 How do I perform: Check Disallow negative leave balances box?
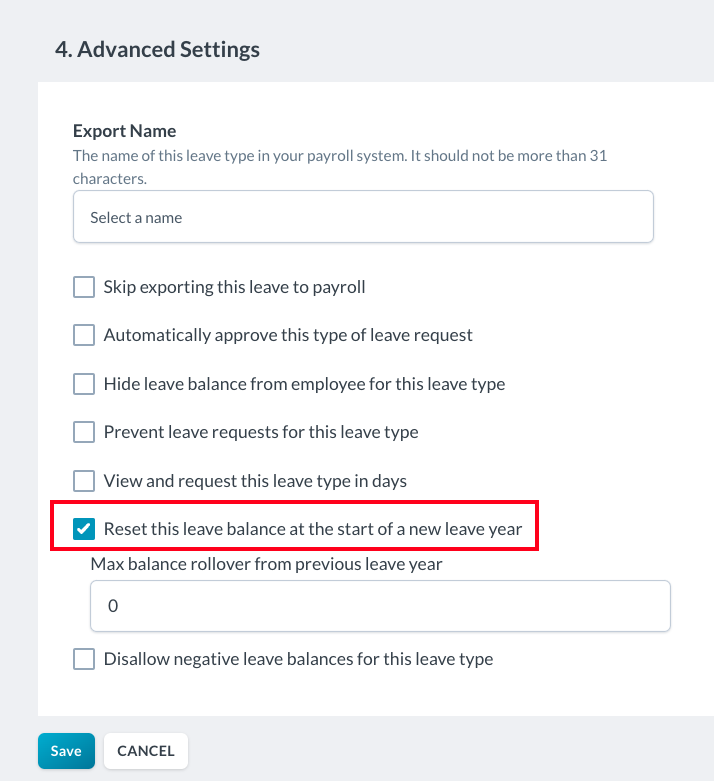(84, 659)
